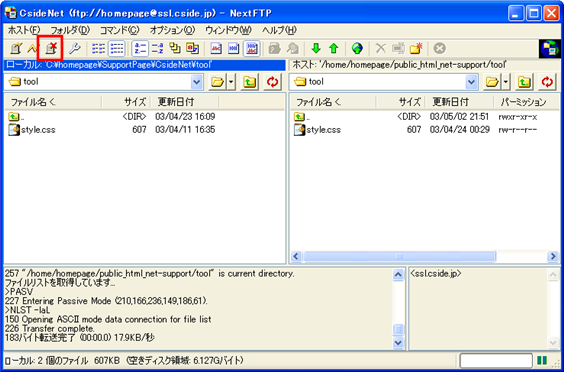Click the disconnect icon with red X
The width and height of the screenshot is (565, 373).
click(x=51, y=48)
